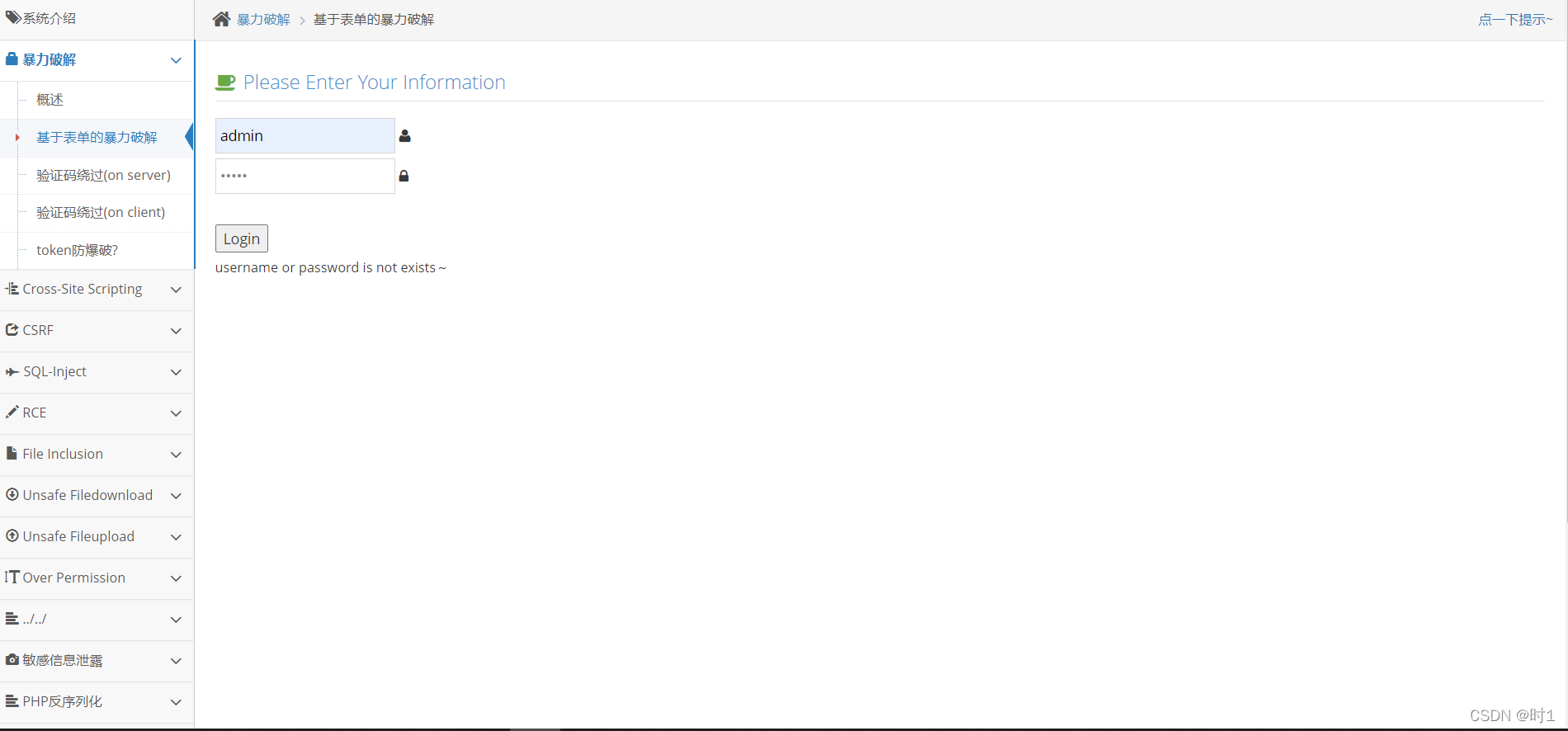Click 基于表单的暴力破解 breadcrumb text
The width and height of the screenshot is (1568, 731).
[x=374, y=19]
